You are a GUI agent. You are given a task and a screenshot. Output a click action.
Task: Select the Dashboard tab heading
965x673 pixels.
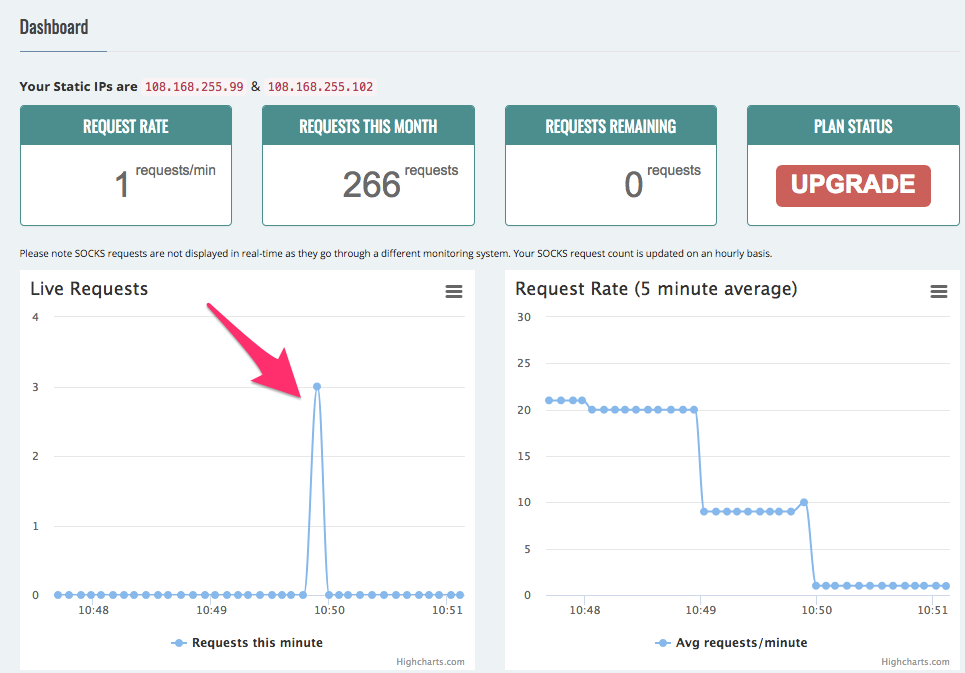pos(54,27)
